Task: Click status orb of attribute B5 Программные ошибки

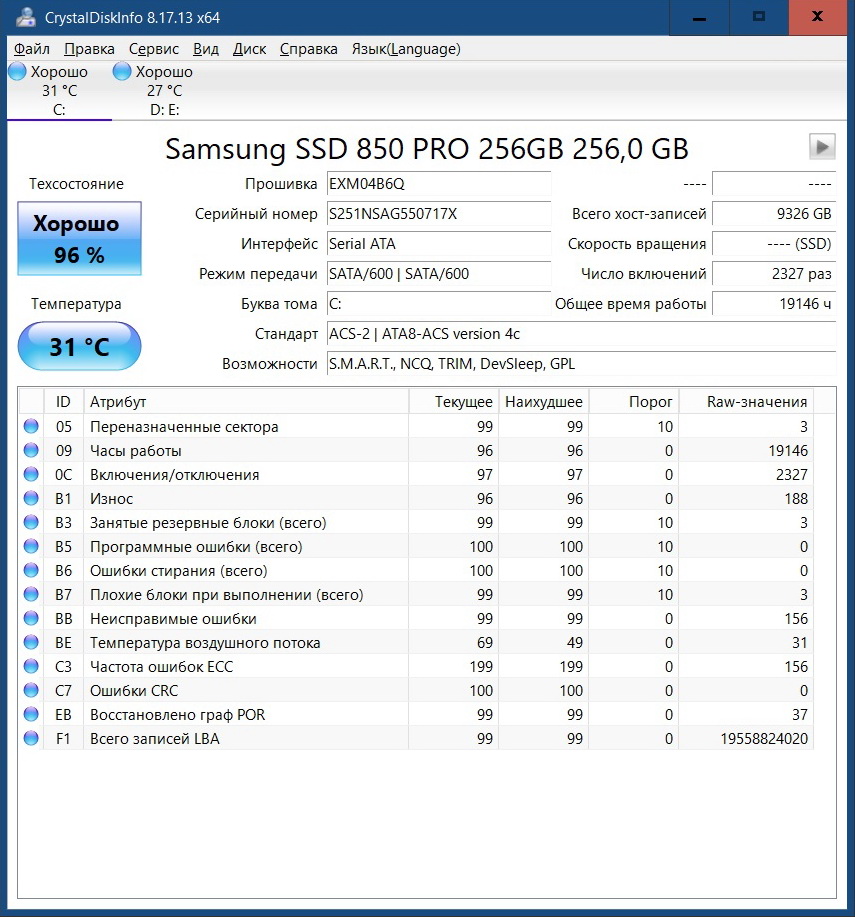Action: pos(31,546)
